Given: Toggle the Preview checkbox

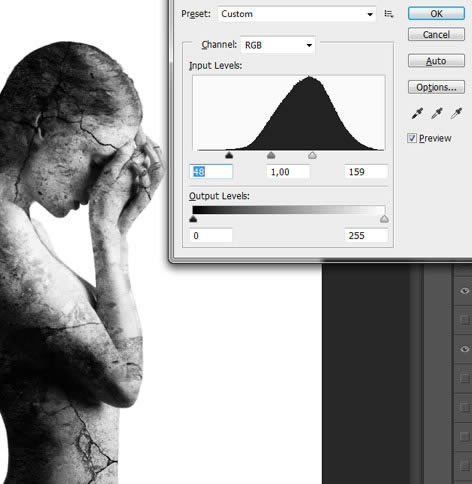Looking at the screenshot, I should pyautogui.click(x=412, y=138).
